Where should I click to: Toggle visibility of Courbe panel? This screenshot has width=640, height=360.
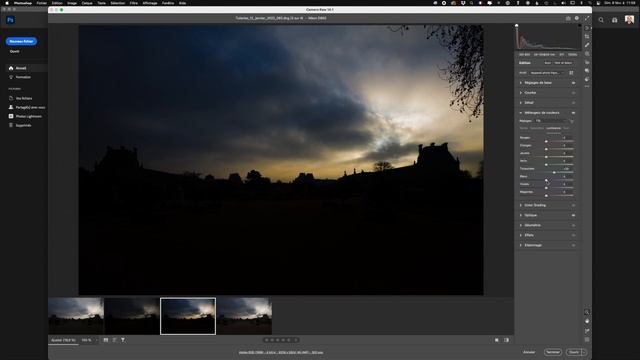tap(573, 93)
